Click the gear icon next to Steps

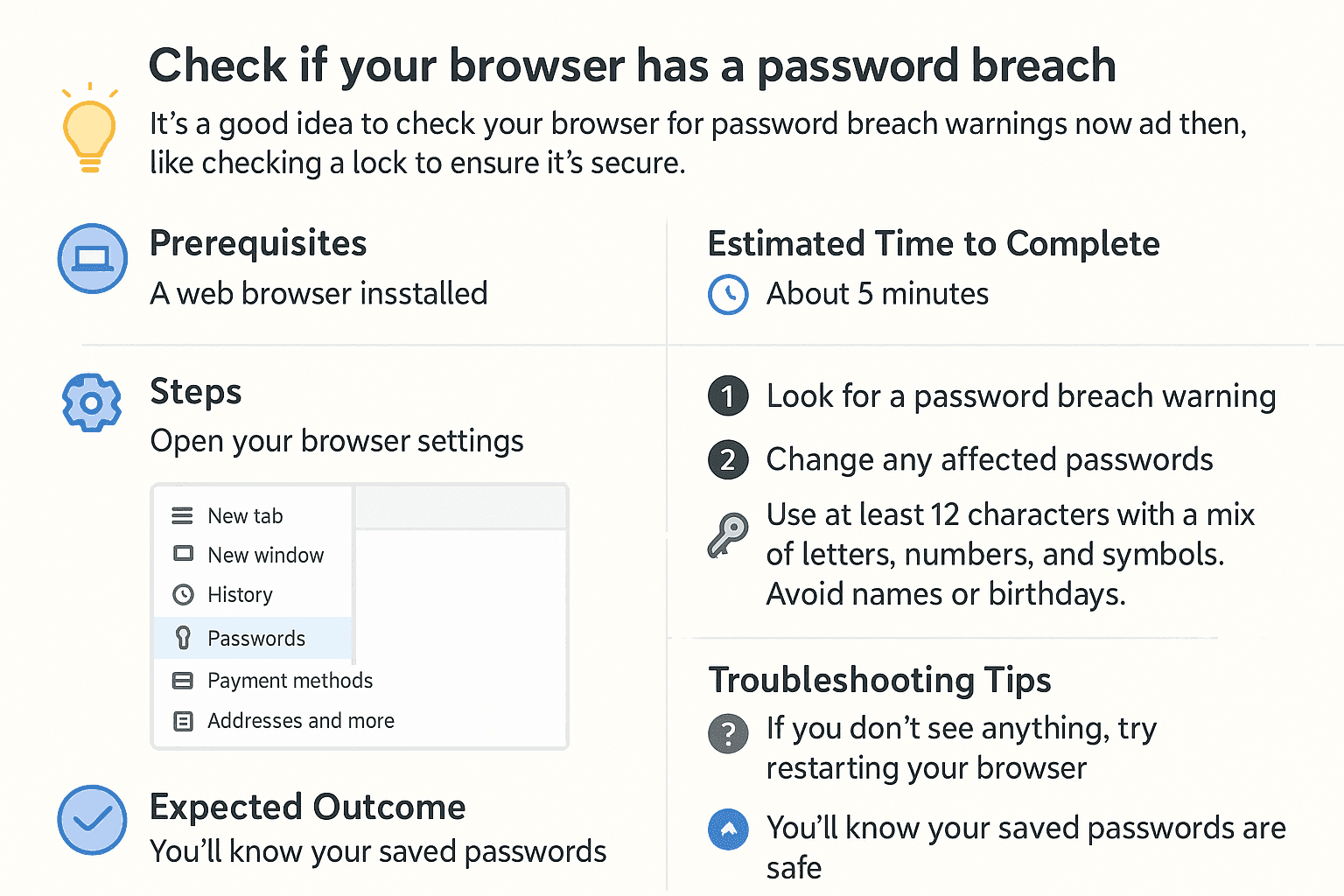[x=92, y=402]
